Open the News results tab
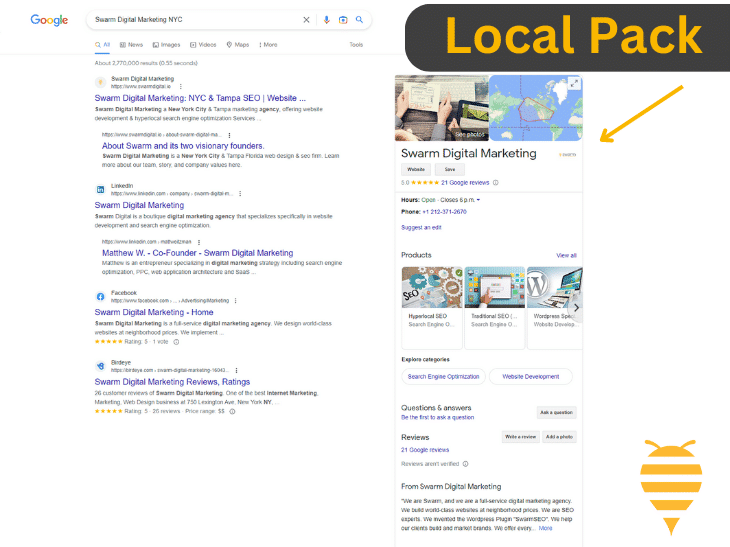The width and height of the screenshot is (730, 547). (x=131, y=45)
